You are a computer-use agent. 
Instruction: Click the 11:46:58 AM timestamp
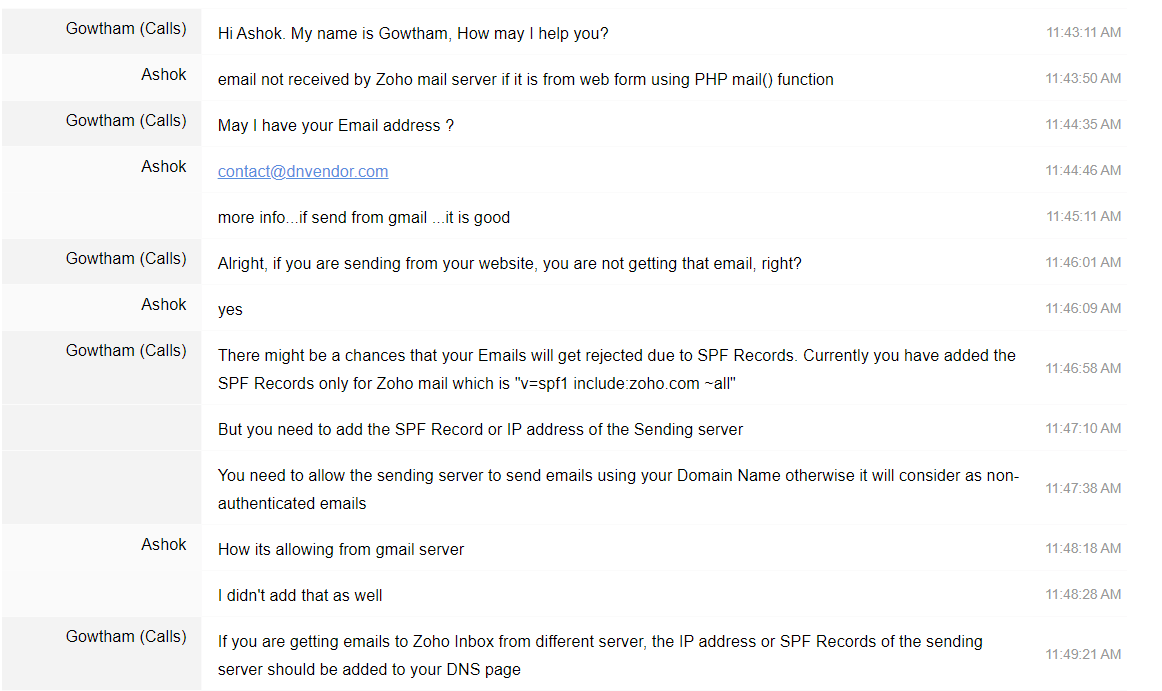pos(1083,368)
